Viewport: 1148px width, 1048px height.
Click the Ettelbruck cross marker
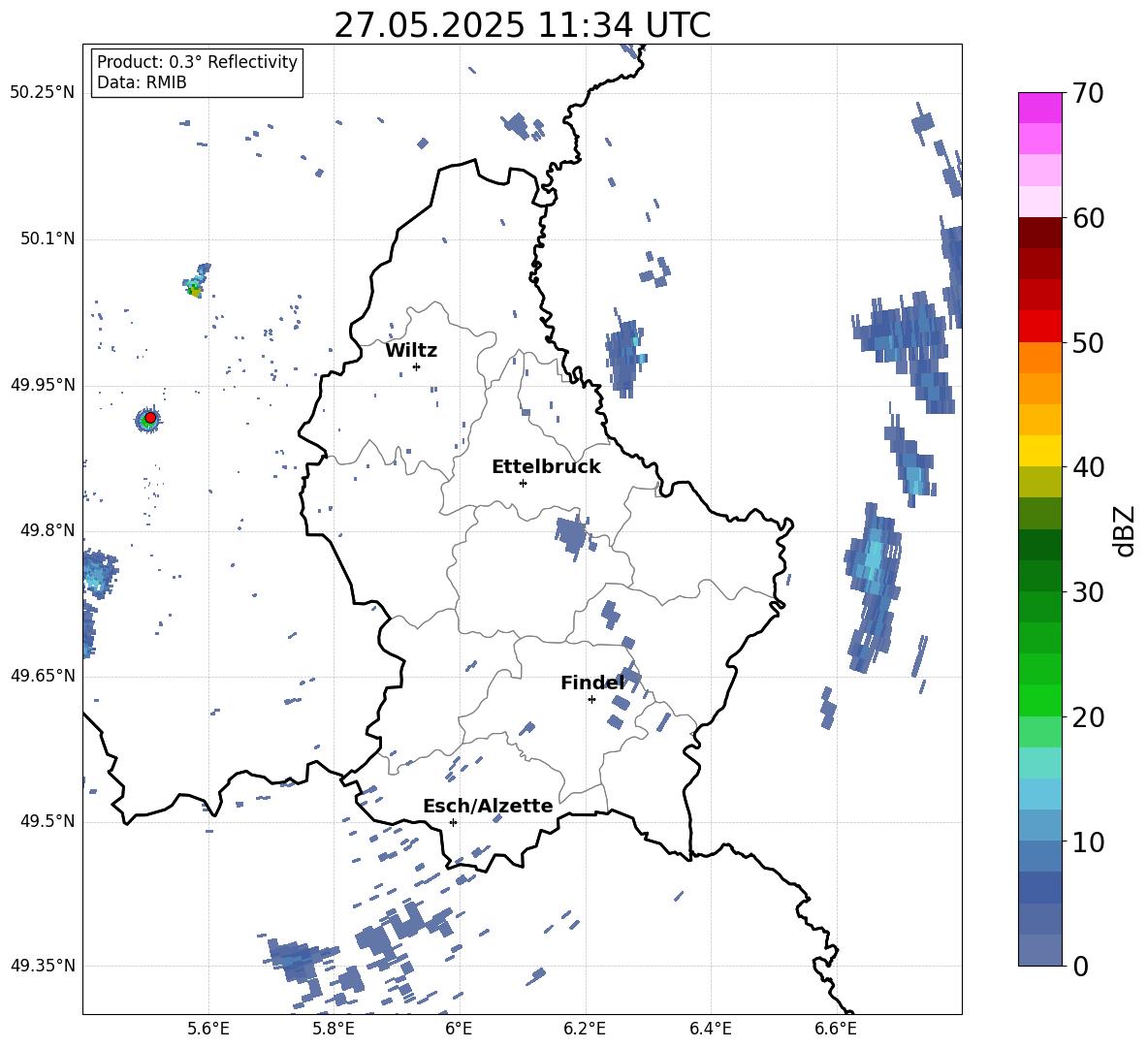click(523, 483)
